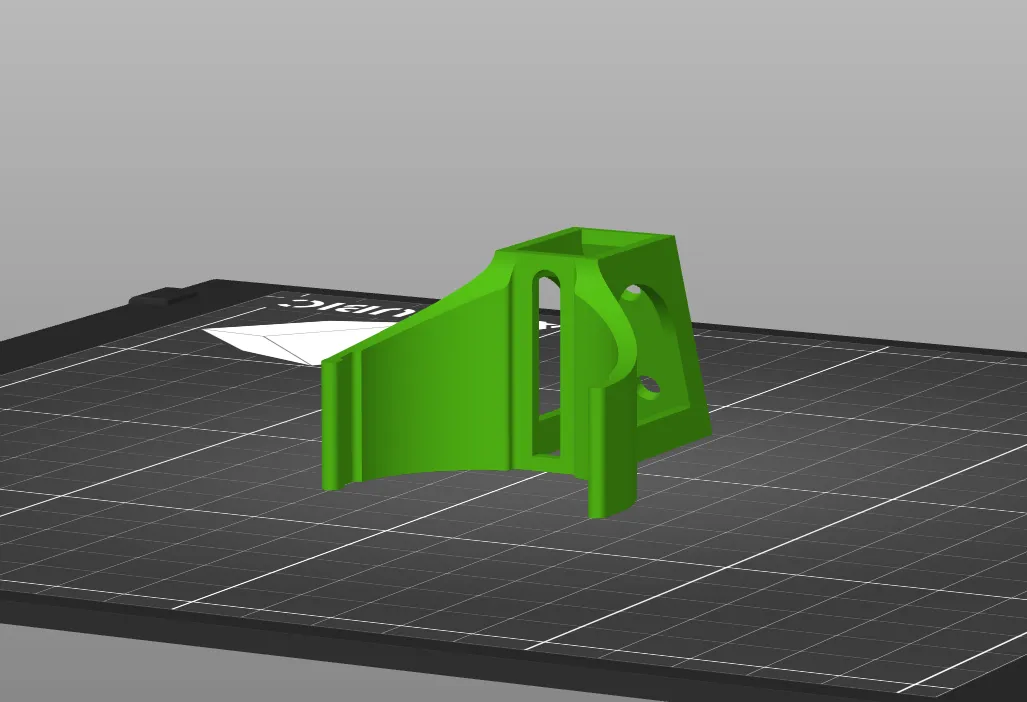Click the bed handle tab at back-left edge

(164, 297)
